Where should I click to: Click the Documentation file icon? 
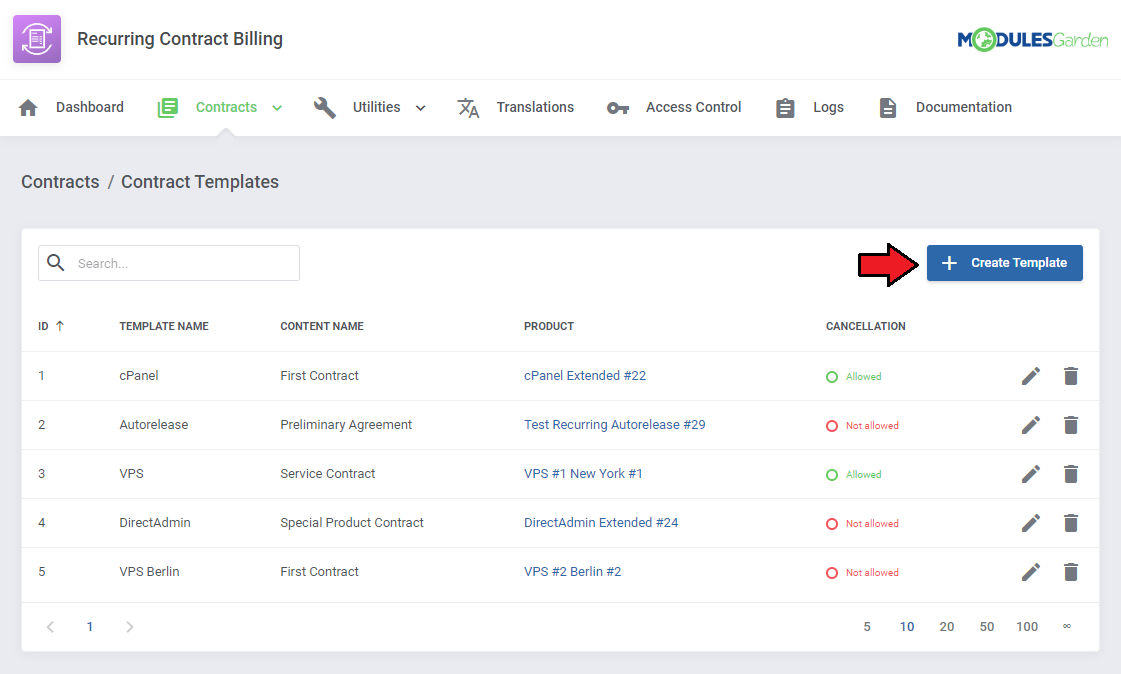point(888,108)
